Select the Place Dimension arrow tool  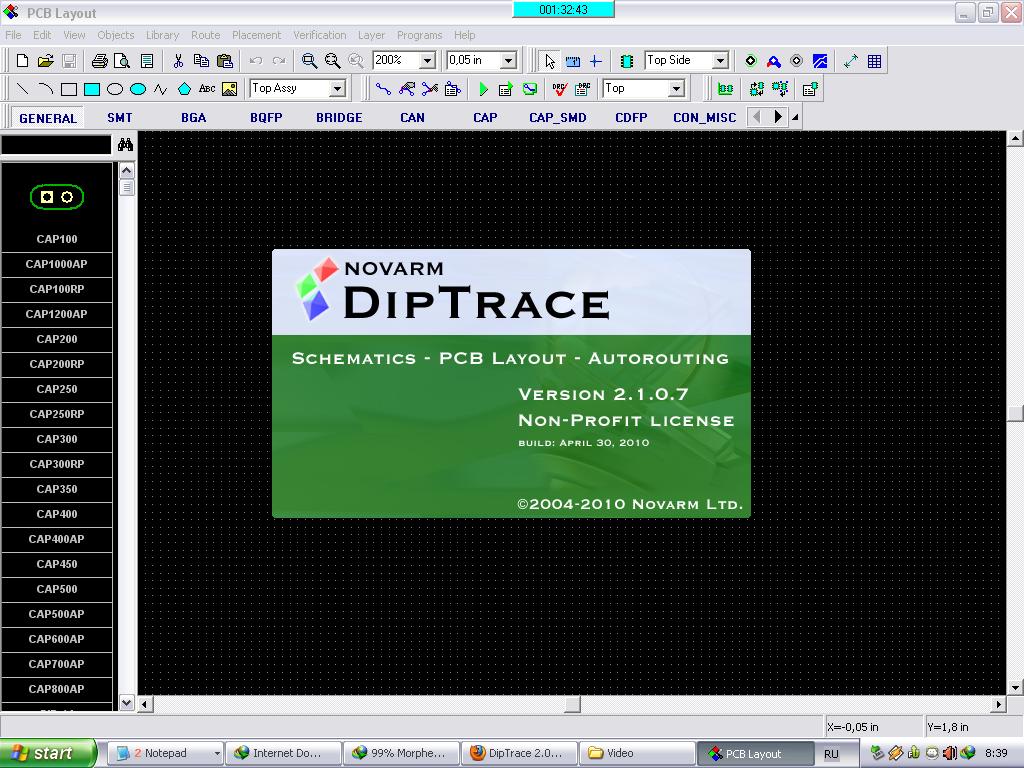click(x=850, y=61)
